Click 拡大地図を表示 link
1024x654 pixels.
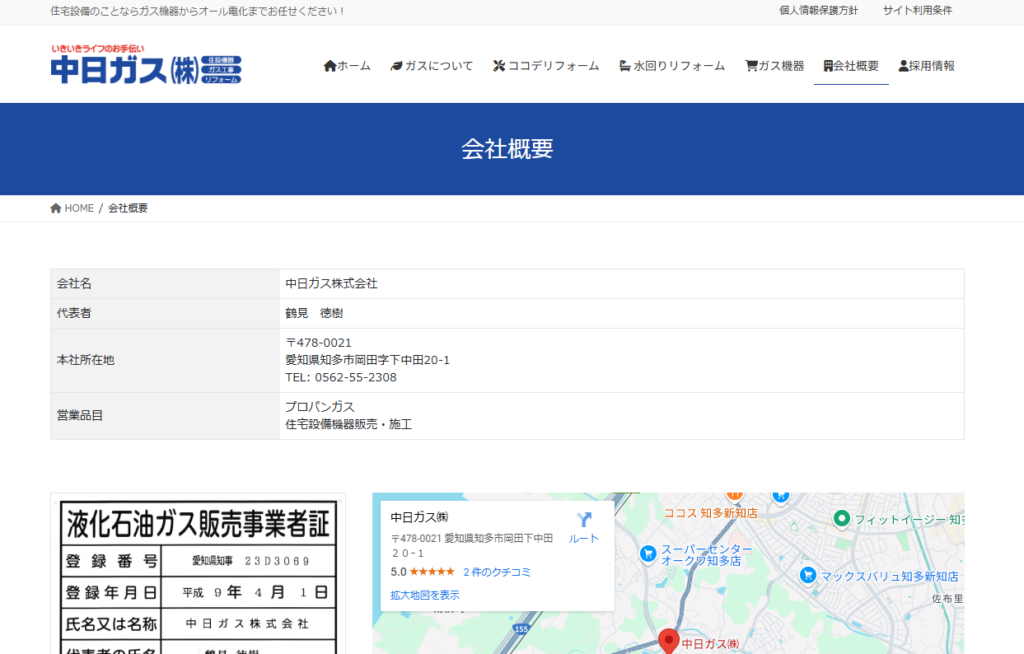(424, 595)
